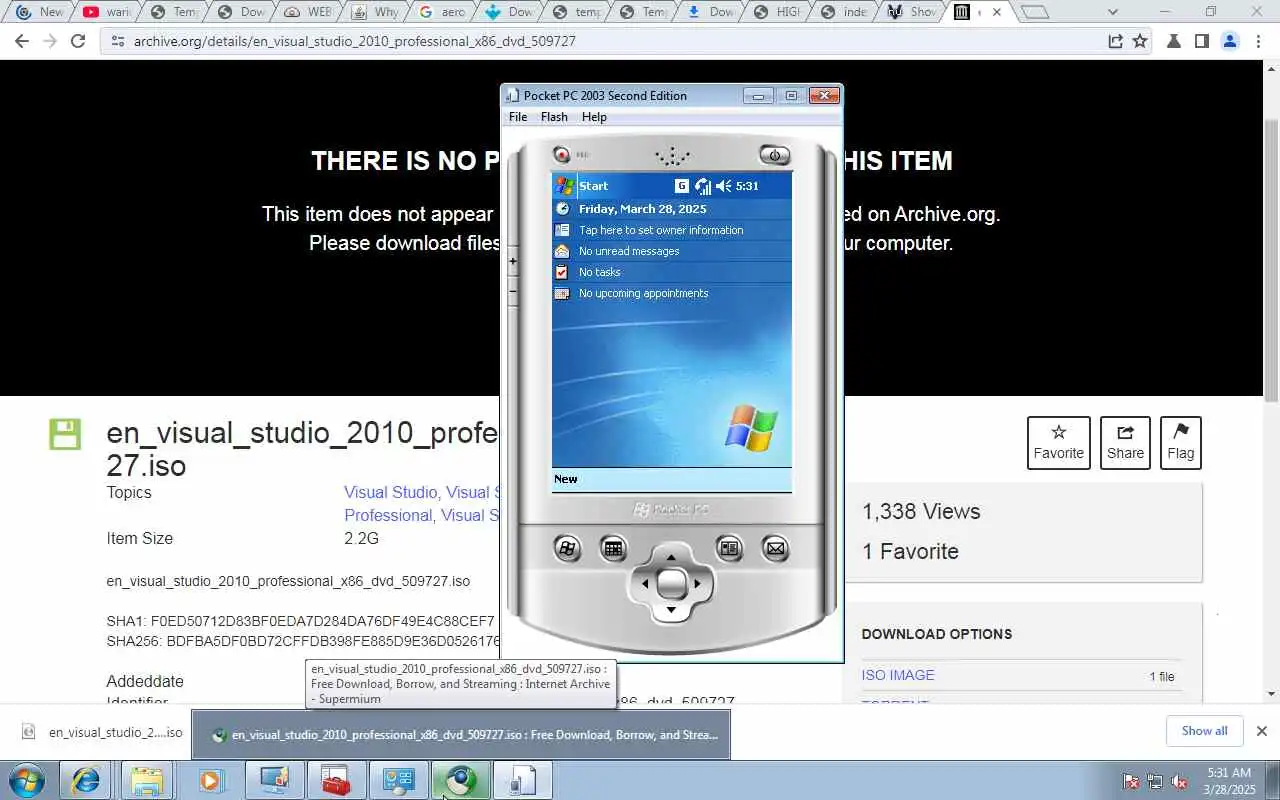Screen dimensions: 1280x800
Task: Open the Help menu in emulator
Action: (594, 117)
